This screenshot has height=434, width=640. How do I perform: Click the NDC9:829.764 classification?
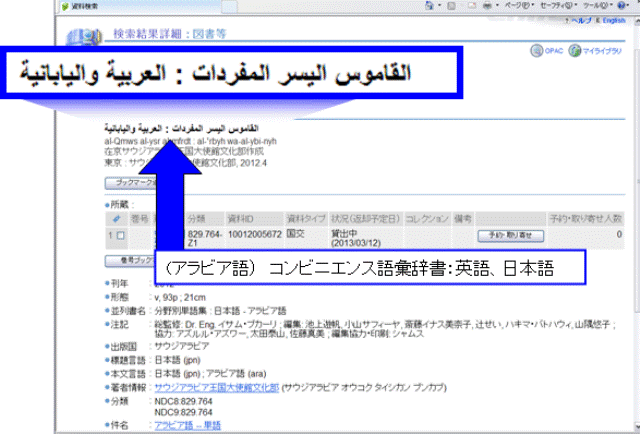coord(183,412)
